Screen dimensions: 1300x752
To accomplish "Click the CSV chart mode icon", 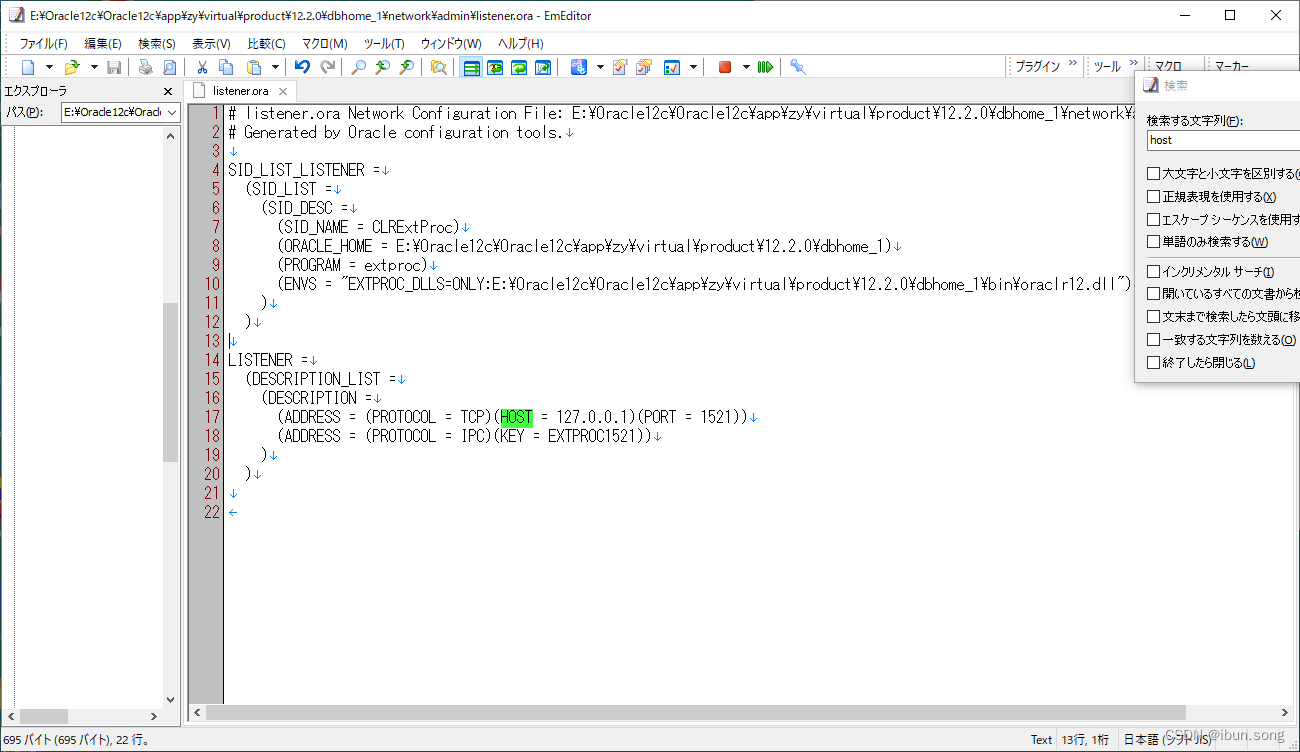I will coord(672,67).
